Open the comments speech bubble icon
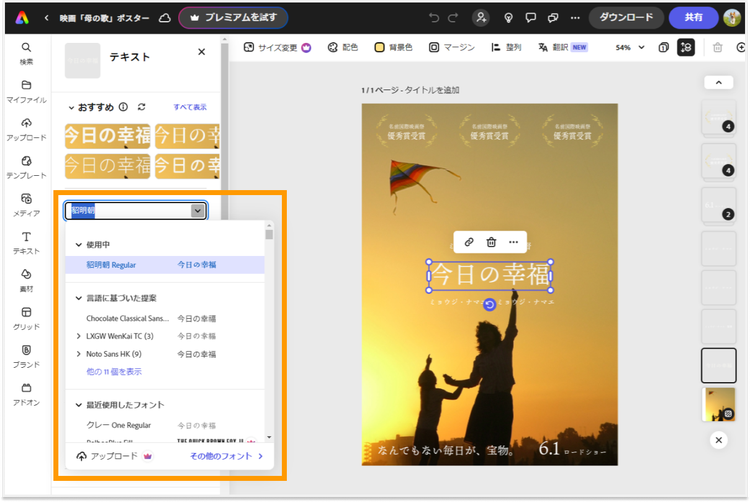 (530, 18)
